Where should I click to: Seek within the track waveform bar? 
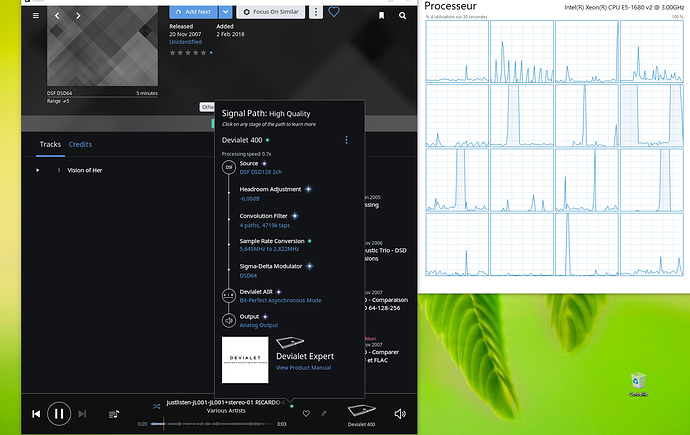coord(212,424)
